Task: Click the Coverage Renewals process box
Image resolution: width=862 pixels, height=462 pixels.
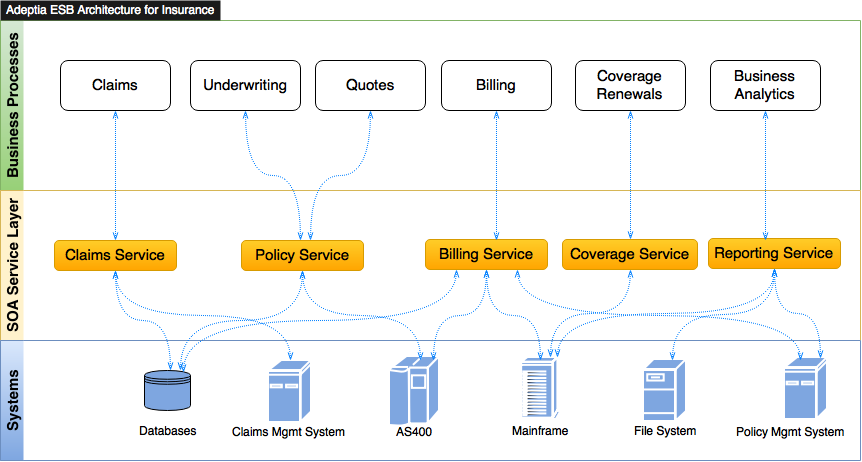Action: pos(630,85)
